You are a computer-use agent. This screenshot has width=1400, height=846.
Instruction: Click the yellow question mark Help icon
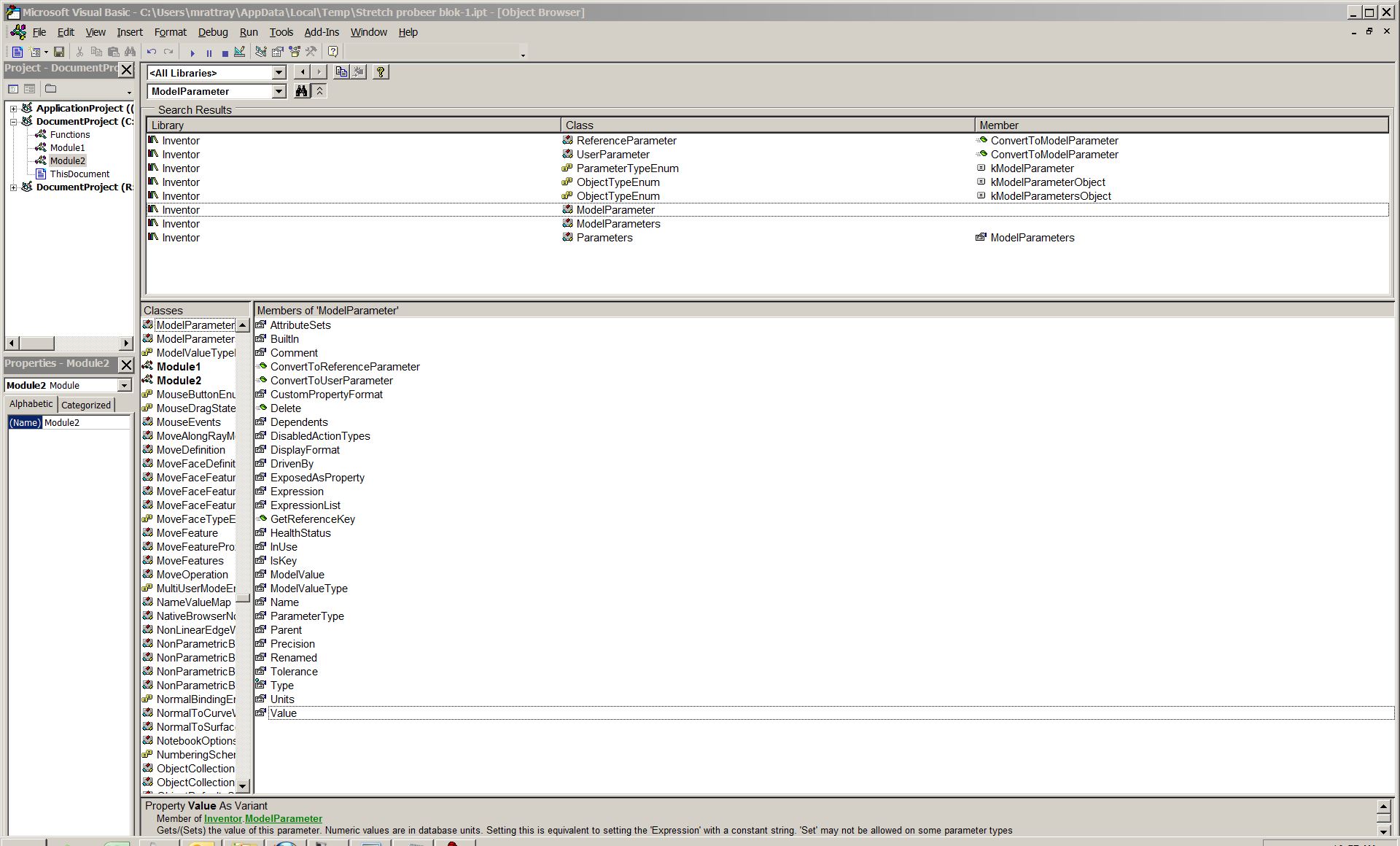[381, 71]
